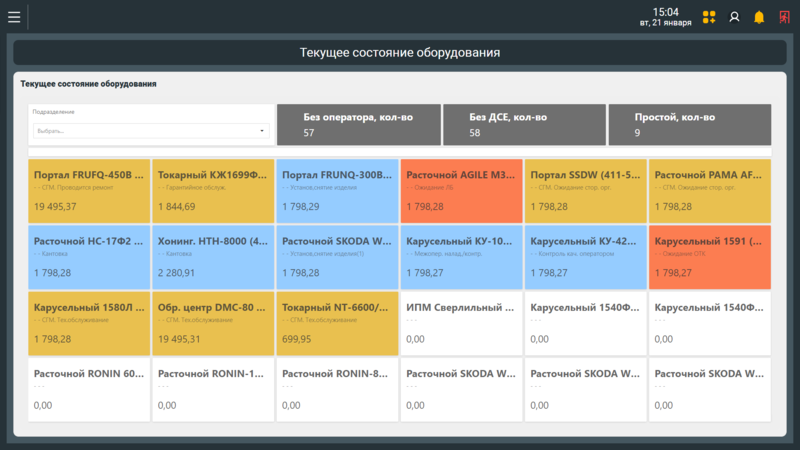Open the orange Карусельный 1591 tile
Viewport: 800px width, 450px height.
click(x=709, y=256)
